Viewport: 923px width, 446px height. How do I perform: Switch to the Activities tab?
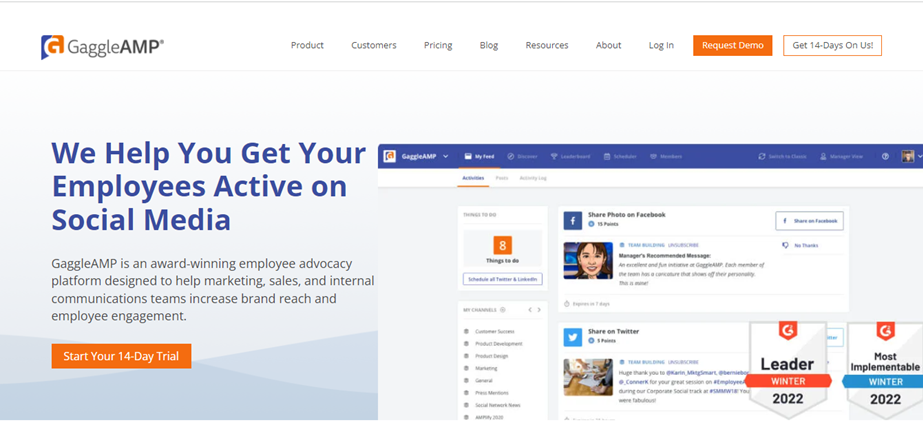click(x=473, y=178)
